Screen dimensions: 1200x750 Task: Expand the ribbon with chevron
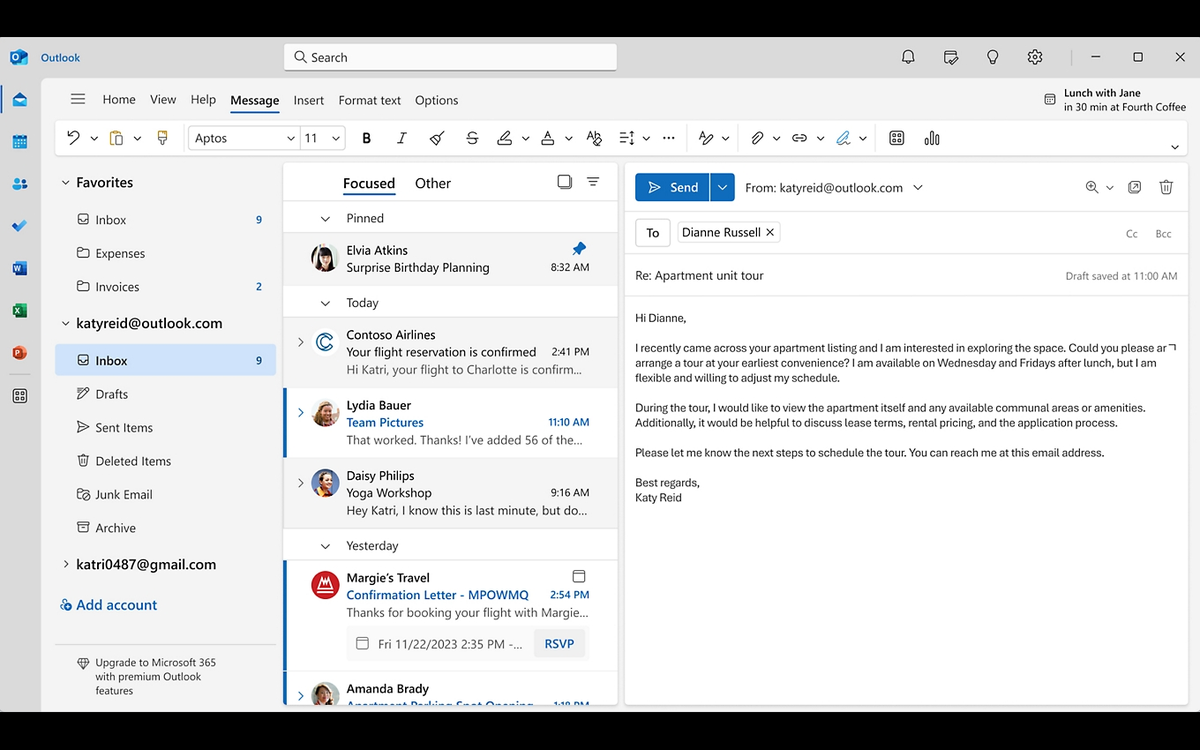[x=1175, y=147]
